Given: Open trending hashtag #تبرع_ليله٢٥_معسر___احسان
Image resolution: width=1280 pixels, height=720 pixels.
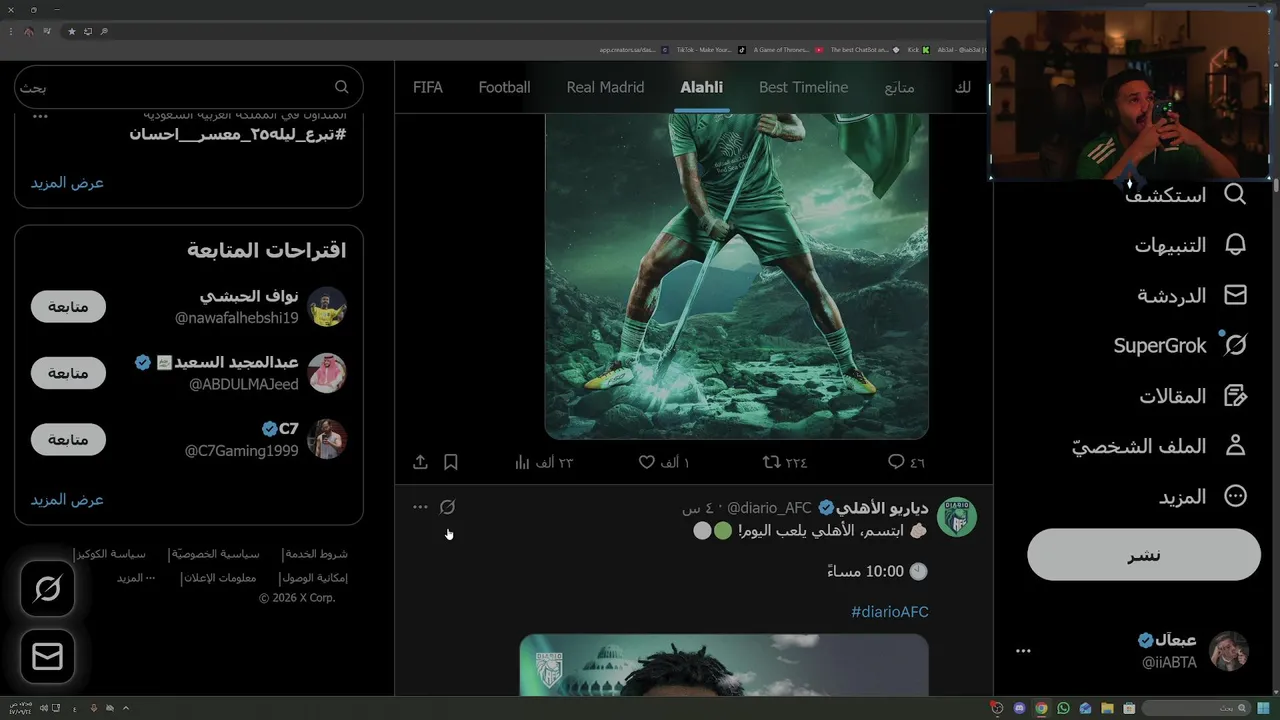Looking at the screenshot, I should click(x=238, y=134).
